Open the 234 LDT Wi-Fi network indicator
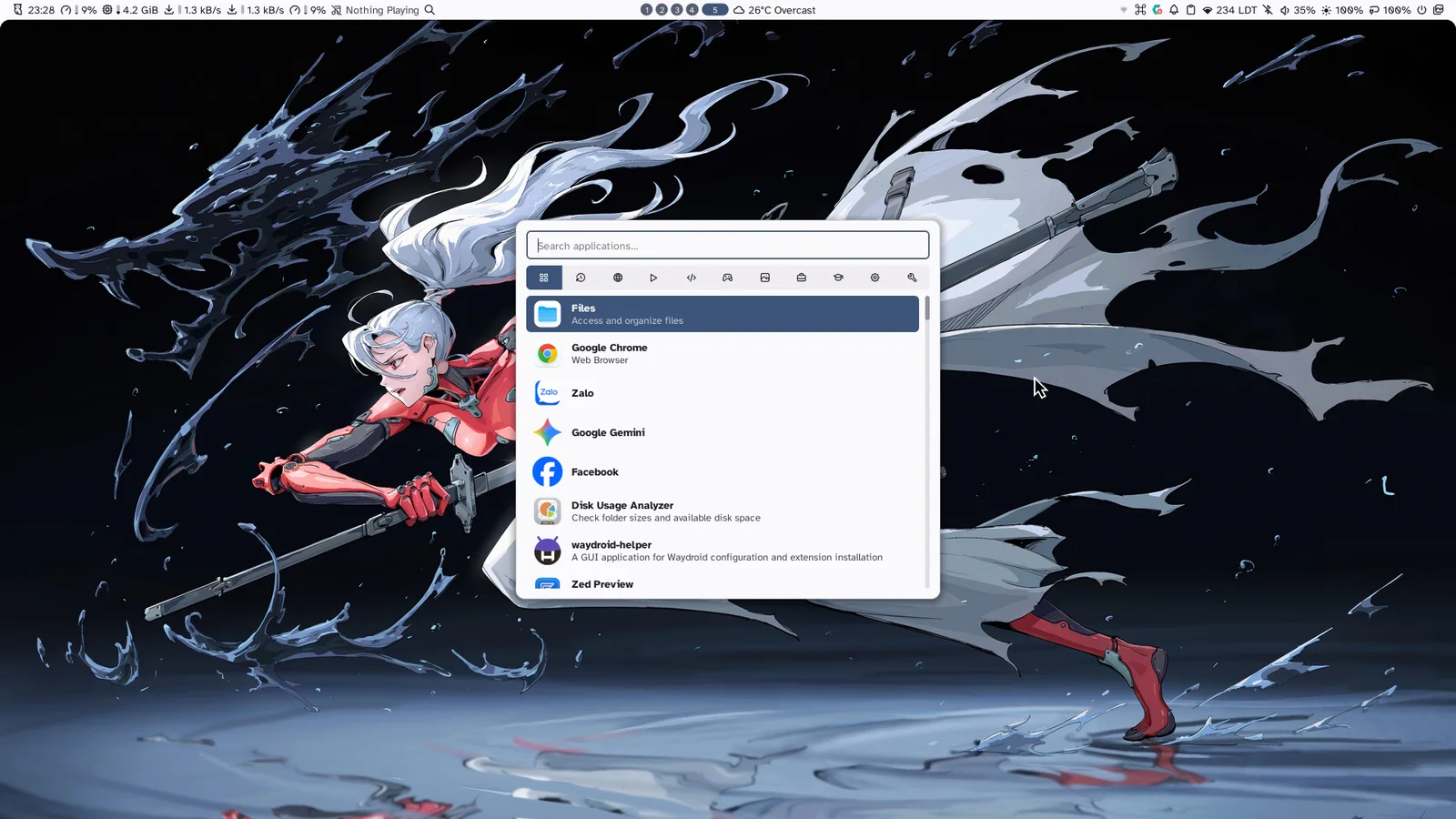1456x819 pixels. [1229, 10]
